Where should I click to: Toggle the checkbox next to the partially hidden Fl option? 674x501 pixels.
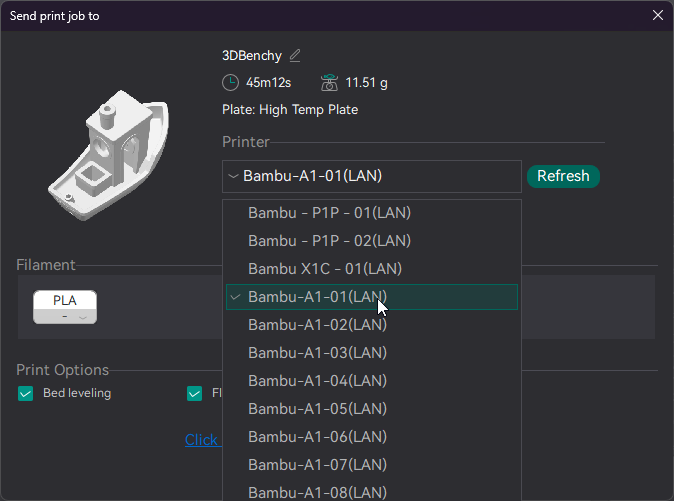[x=194, y=393]
